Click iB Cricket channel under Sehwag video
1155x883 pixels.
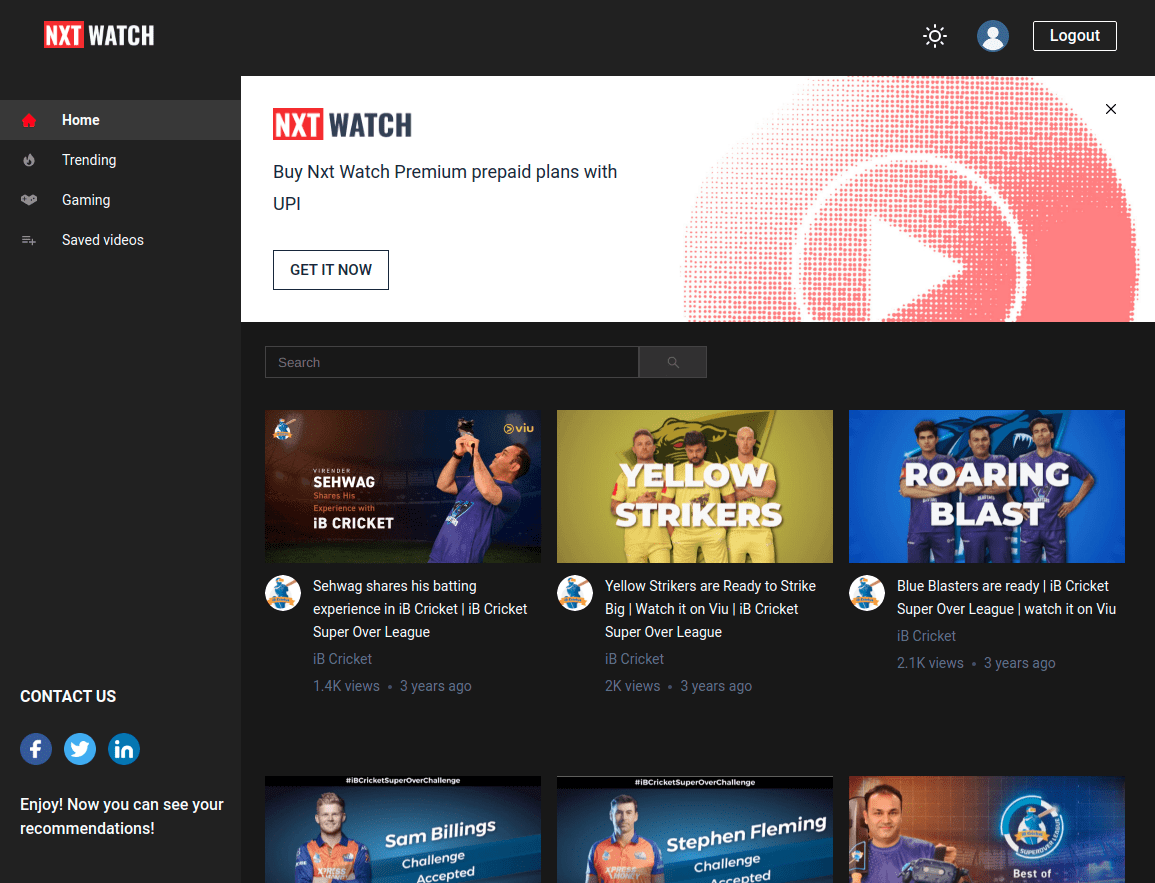pyautogui.click(x=343, y=659)
